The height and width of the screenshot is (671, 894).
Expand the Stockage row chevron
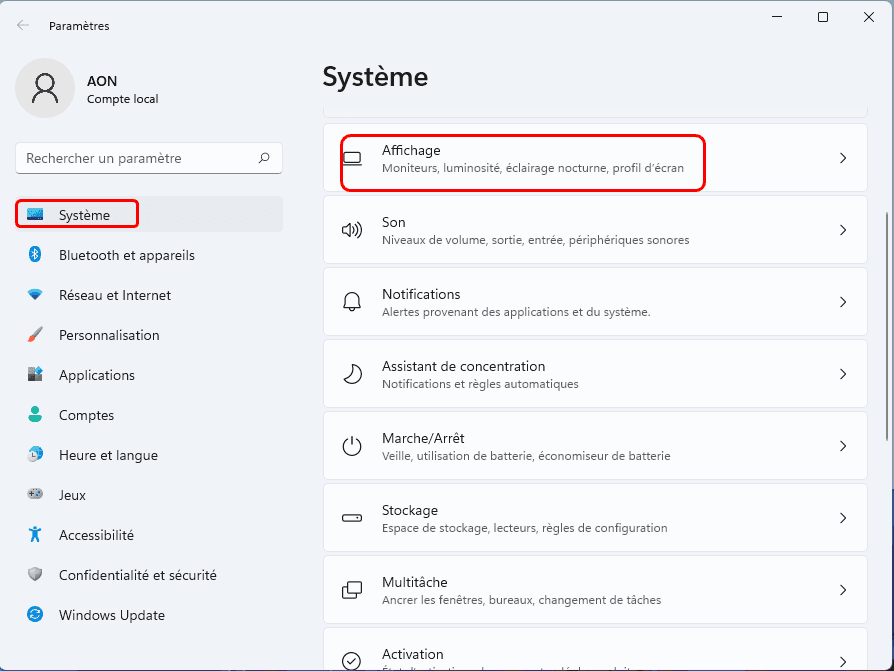[x=843, y=518]
